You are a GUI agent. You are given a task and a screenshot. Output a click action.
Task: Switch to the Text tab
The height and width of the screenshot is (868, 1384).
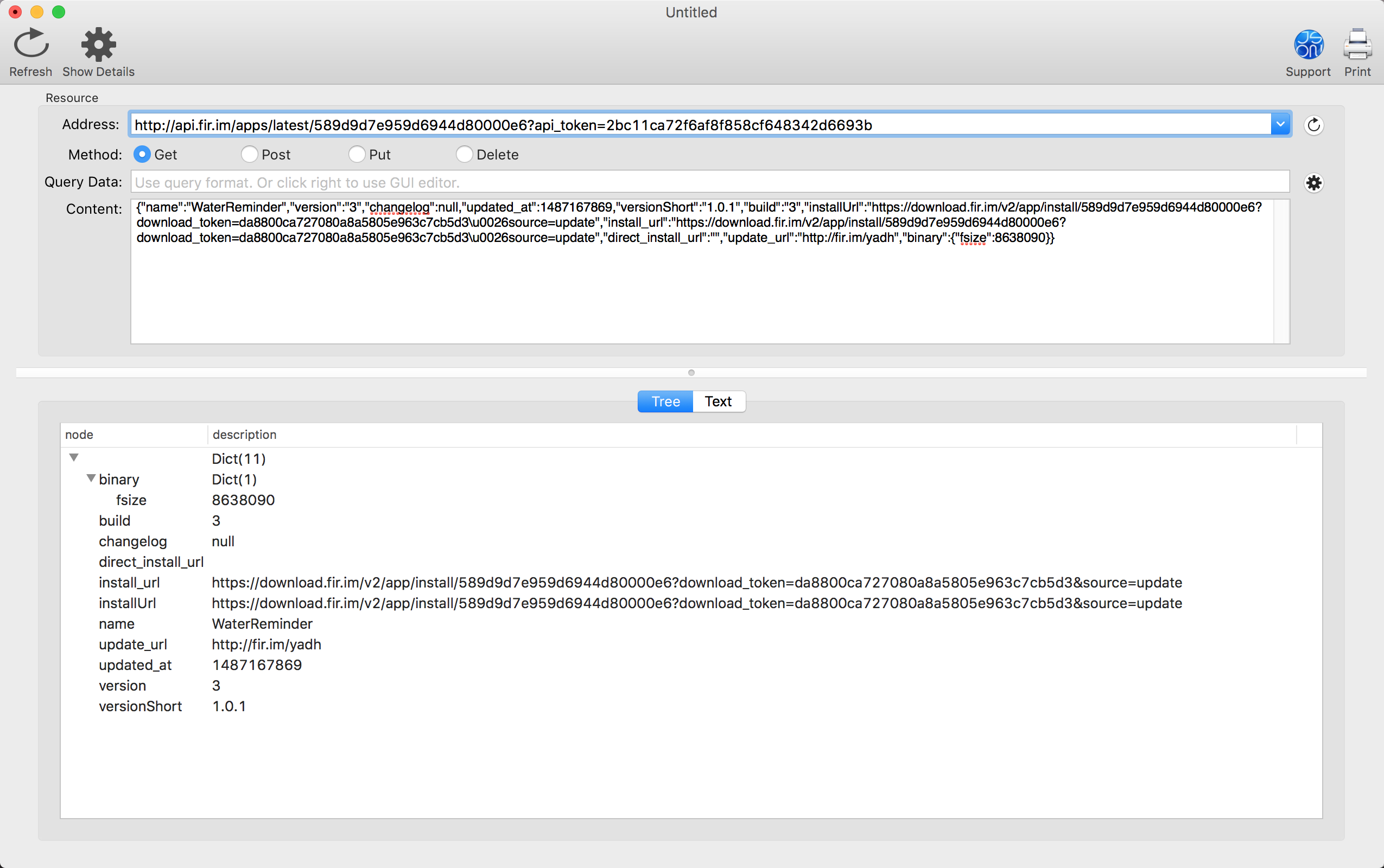point(718,401)
